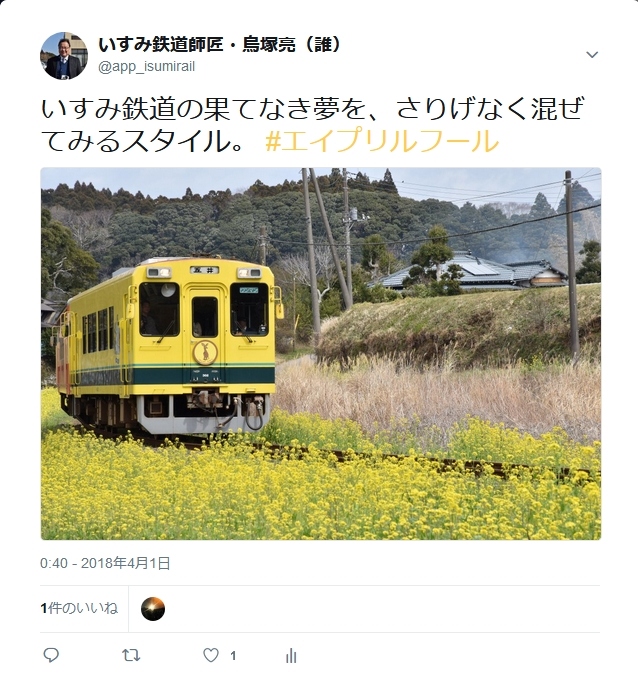Select the tweet text いすみ鉄道の果てなき夢を

point(203,108)
